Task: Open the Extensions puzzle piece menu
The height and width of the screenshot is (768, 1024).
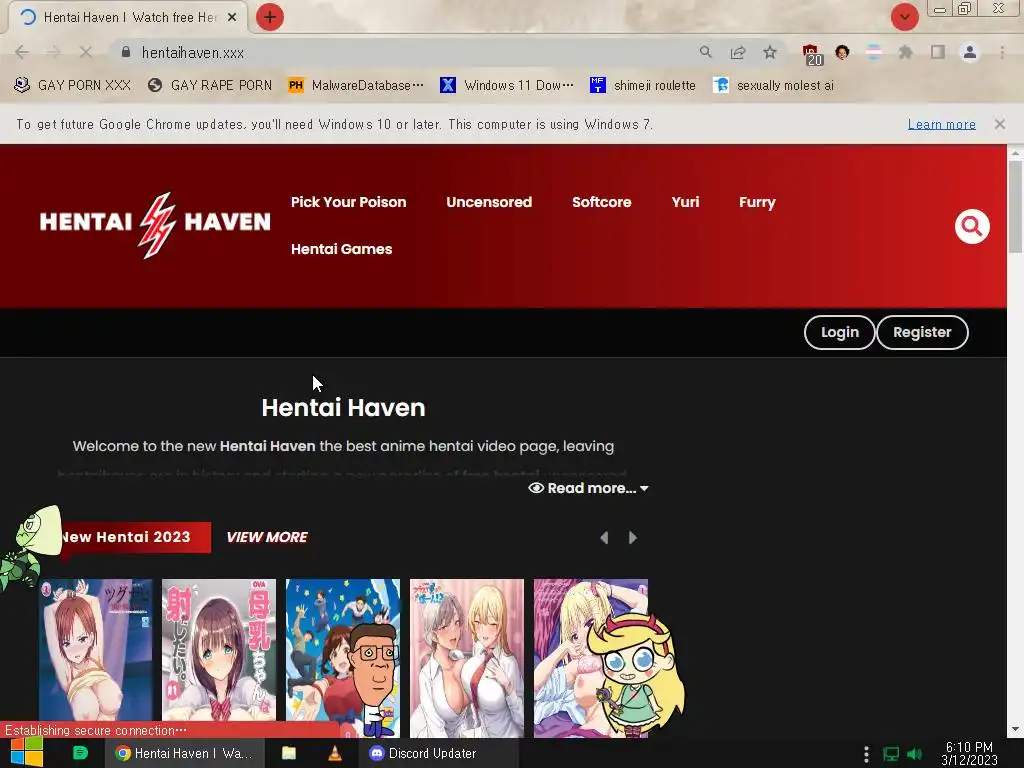Action: (905, 52)
